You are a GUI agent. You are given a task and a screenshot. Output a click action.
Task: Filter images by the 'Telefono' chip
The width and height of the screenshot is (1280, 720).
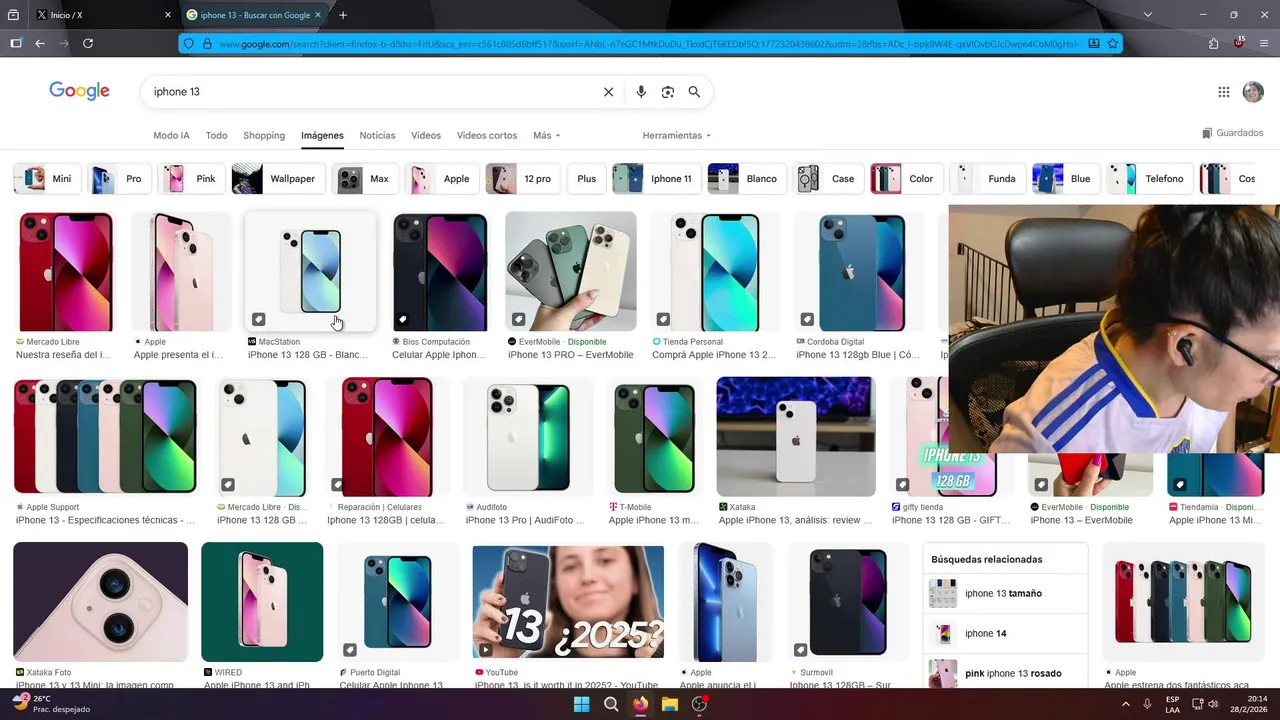[1150, 179]
